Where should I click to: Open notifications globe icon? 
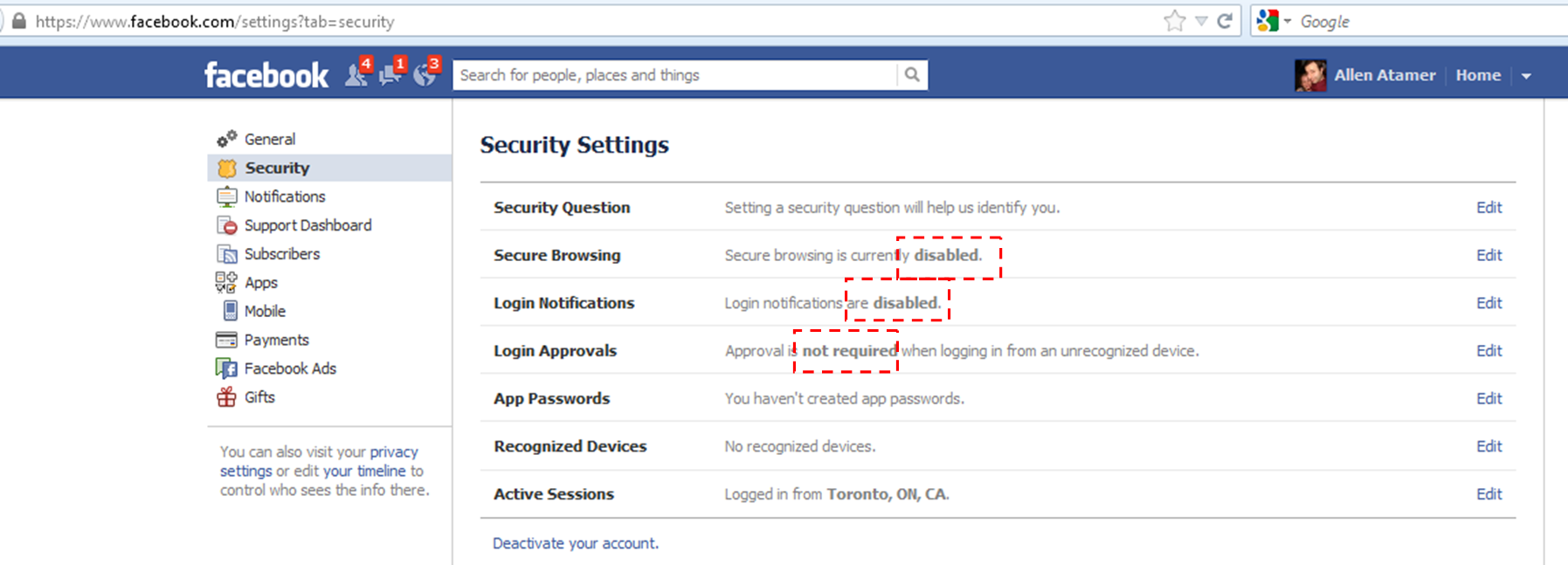point(425,74)
